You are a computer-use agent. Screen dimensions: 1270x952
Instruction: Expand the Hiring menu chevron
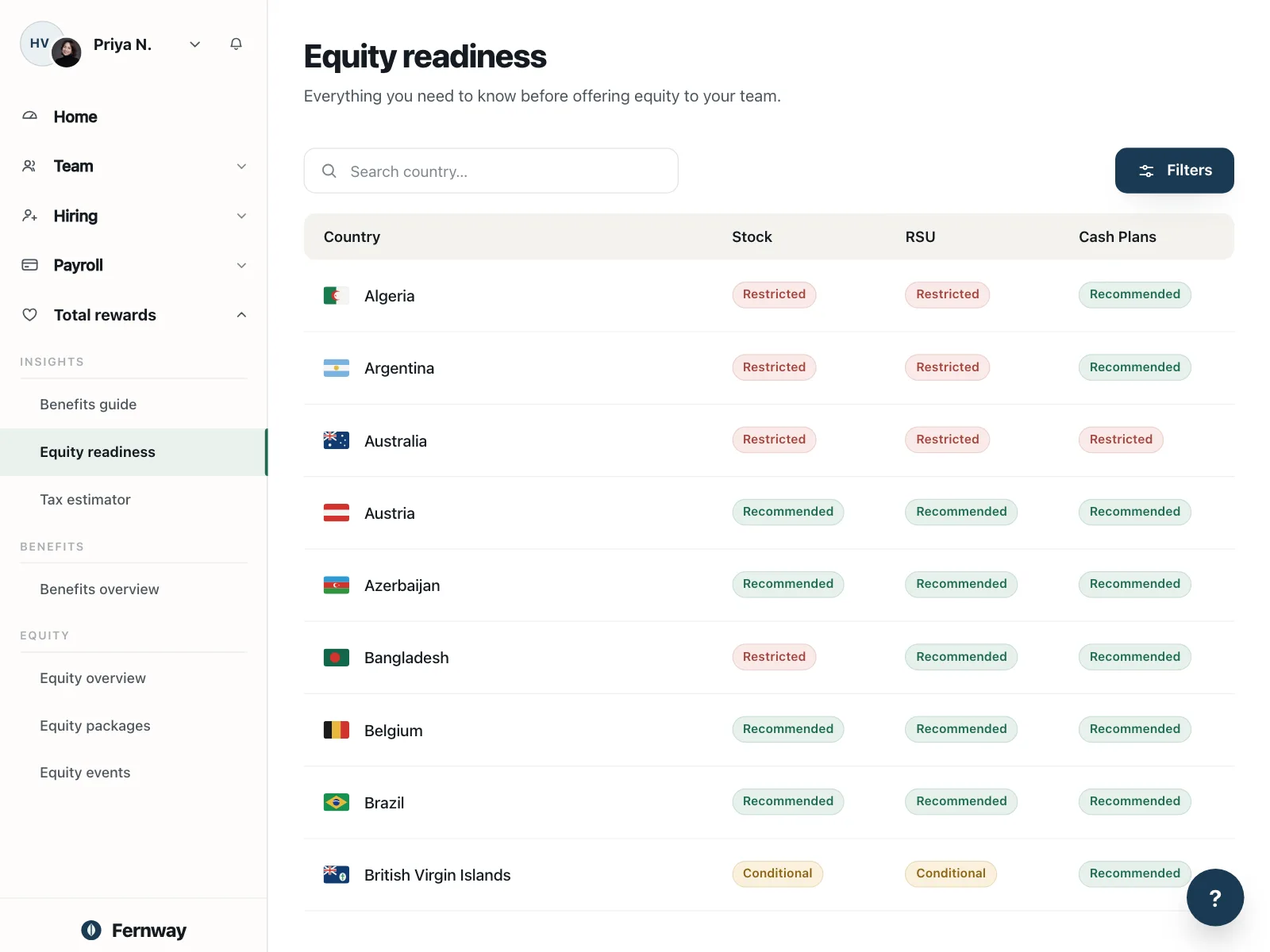point(241,216)
